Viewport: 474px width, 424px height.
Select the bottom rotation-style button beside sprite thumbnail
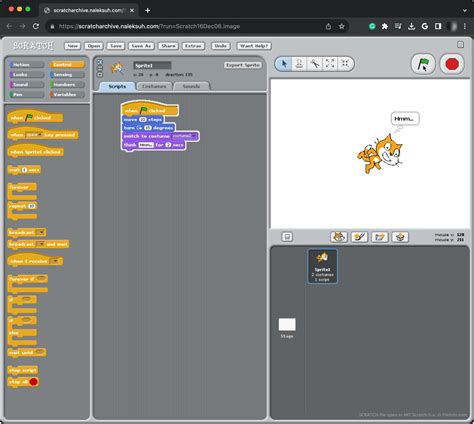coord(100,74)
